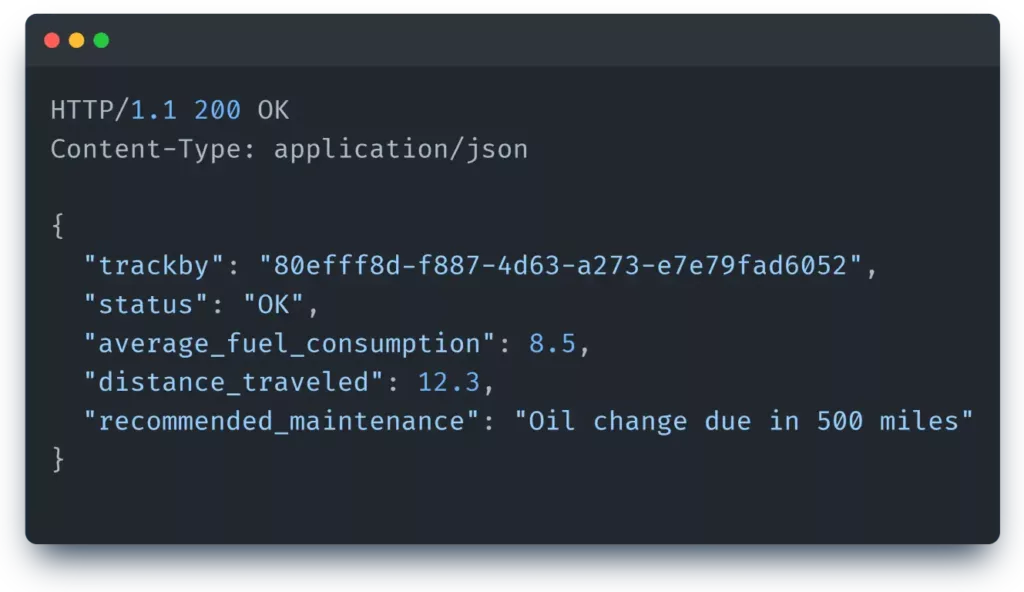The image size is (1024, 592).
Task: Select the "average_fuel_consumption" key
Action: (x=290, y=343)
